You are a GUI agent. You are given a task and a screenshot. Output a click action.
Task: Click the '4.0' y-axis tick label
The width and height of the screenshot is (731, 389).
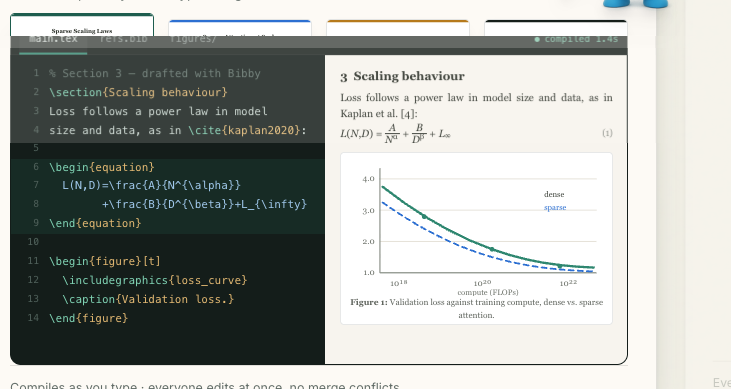tap(368, 179)
